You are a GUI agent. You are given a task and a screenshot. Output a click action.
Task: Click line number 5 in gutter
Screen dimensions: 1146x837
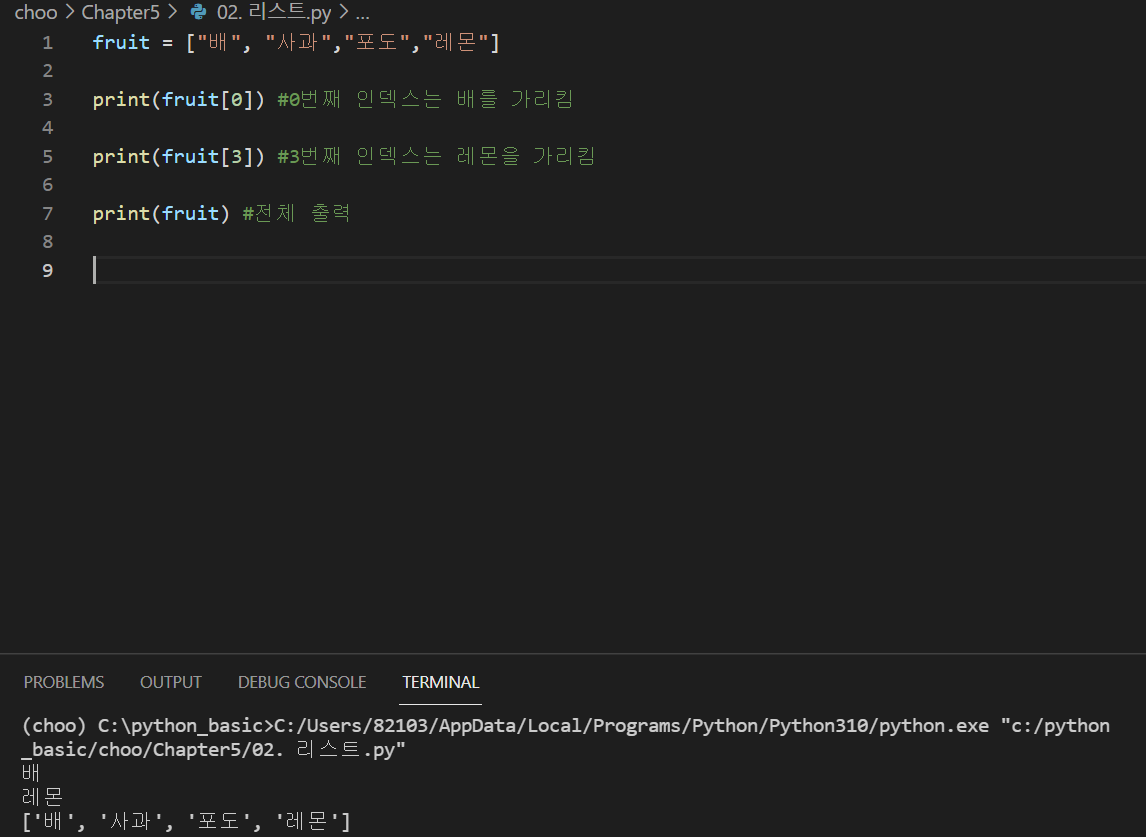48,156
